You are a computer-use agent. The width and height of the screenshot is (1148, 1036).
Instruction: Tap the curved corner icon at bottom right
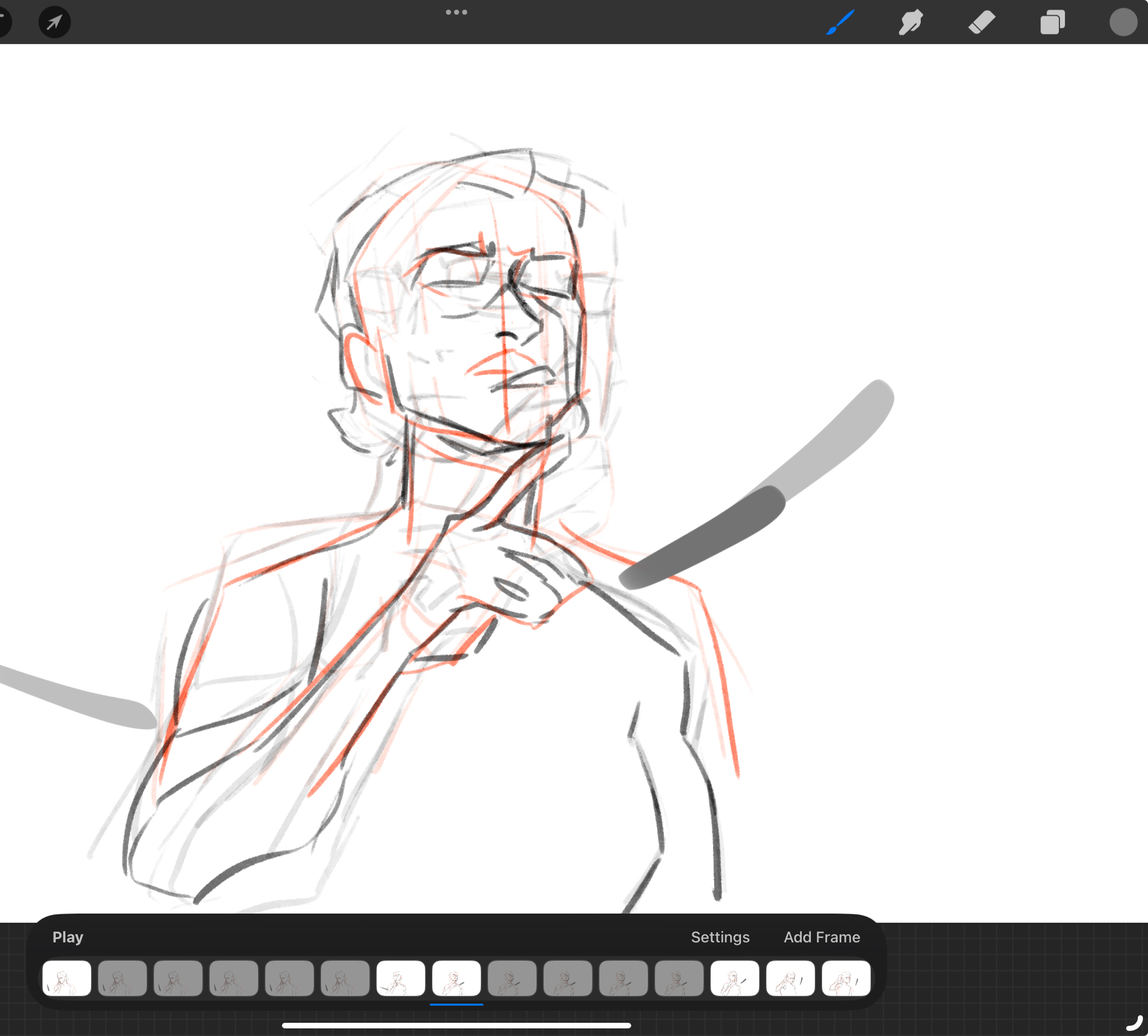(x=1134, y=1023)
